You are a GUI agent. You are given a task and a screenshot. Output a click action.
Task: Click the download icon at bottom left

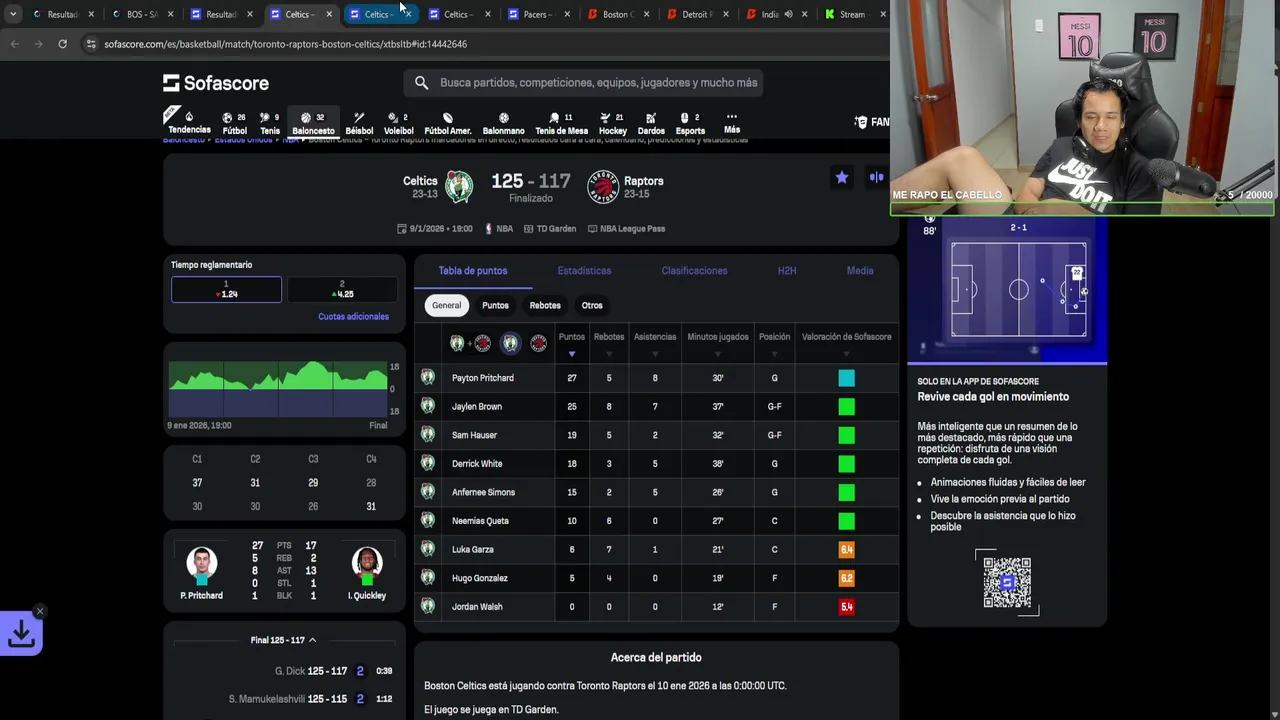point(21,633)
